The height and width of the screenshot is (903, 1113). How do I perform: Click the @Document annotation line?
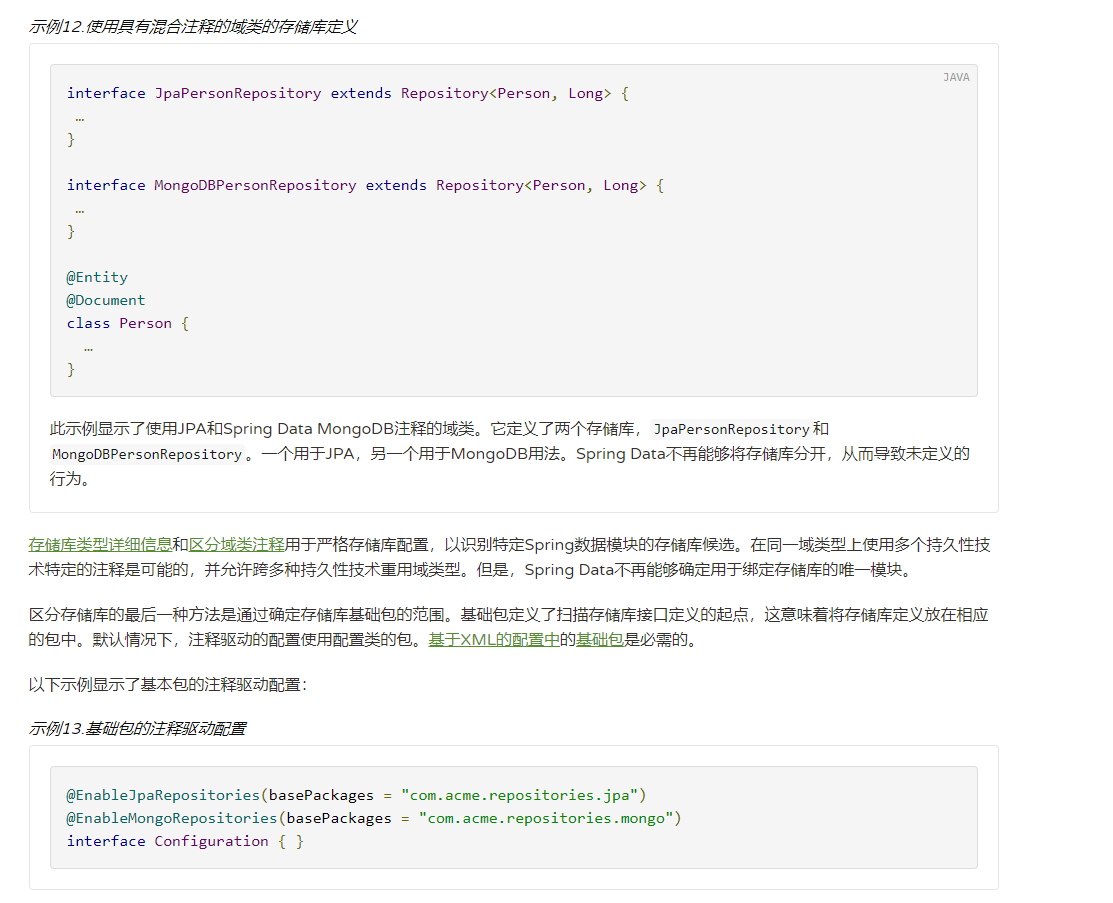(106, 300)
